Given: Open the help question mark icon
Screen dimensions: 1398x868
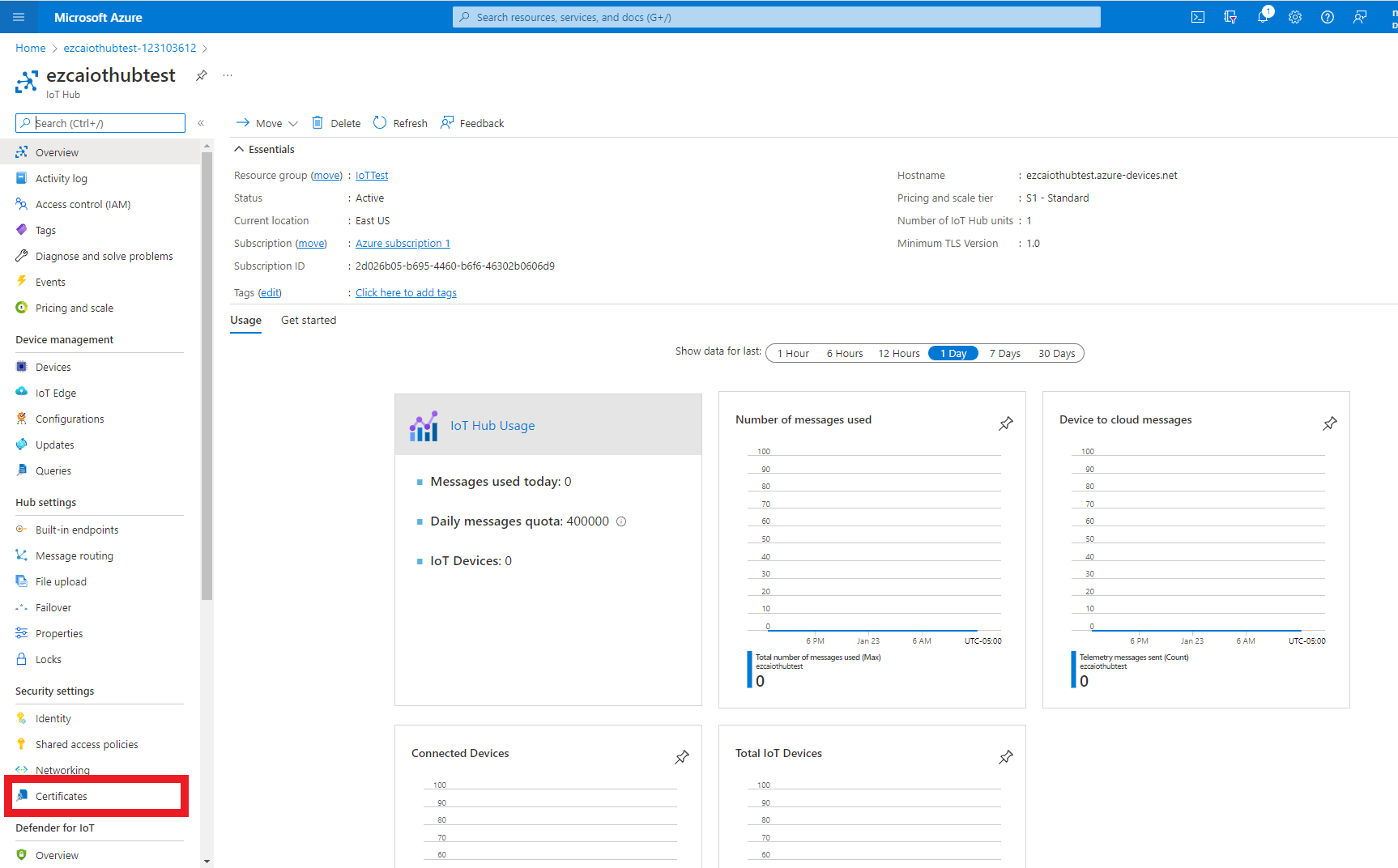Looking at the screenshot, I should point(1328,17).
